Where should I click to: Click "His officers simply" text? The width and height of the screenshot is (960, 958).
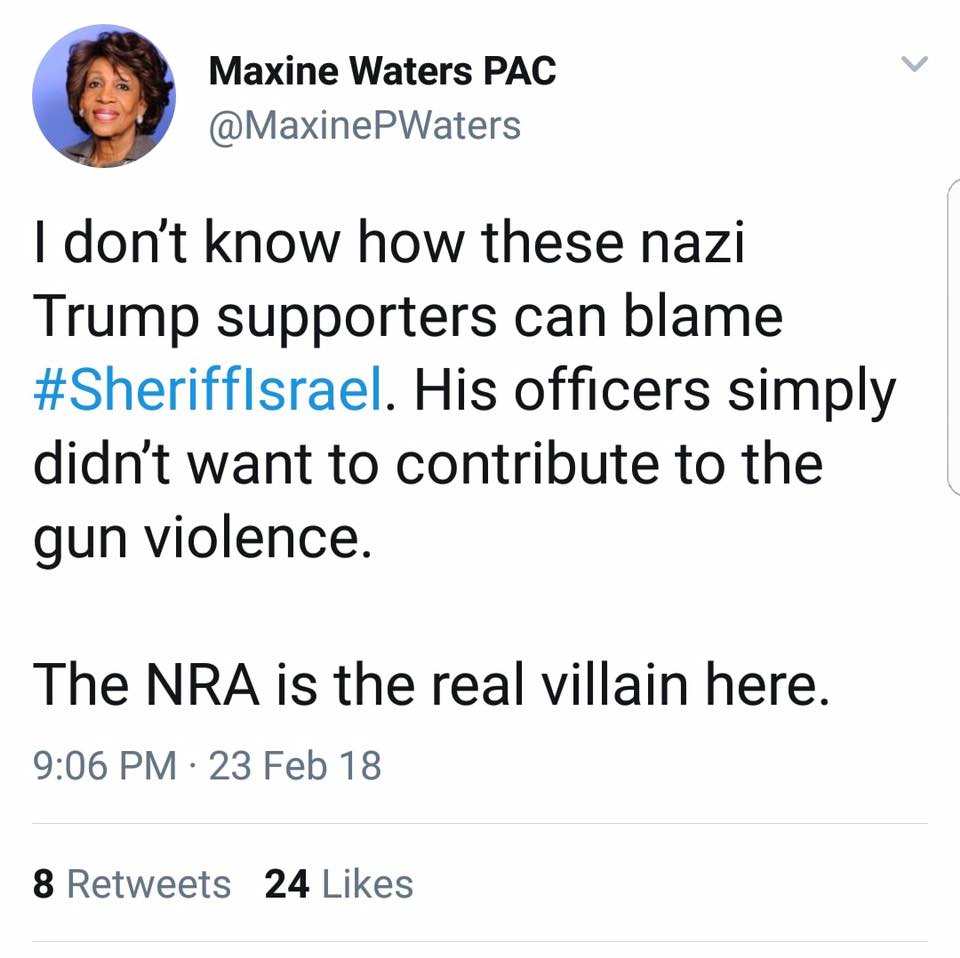coord(655,392)
